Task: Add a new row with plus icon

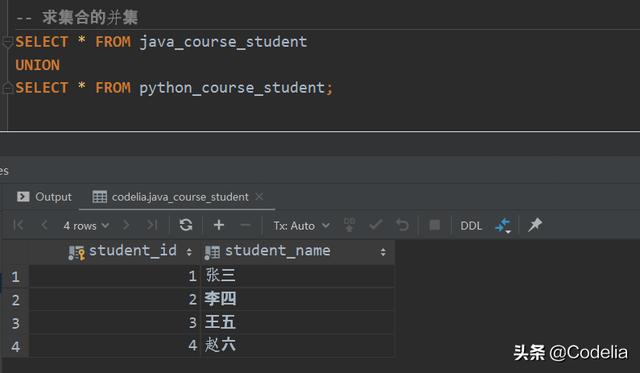Action: pyautogui.click(x=219, y=225)
